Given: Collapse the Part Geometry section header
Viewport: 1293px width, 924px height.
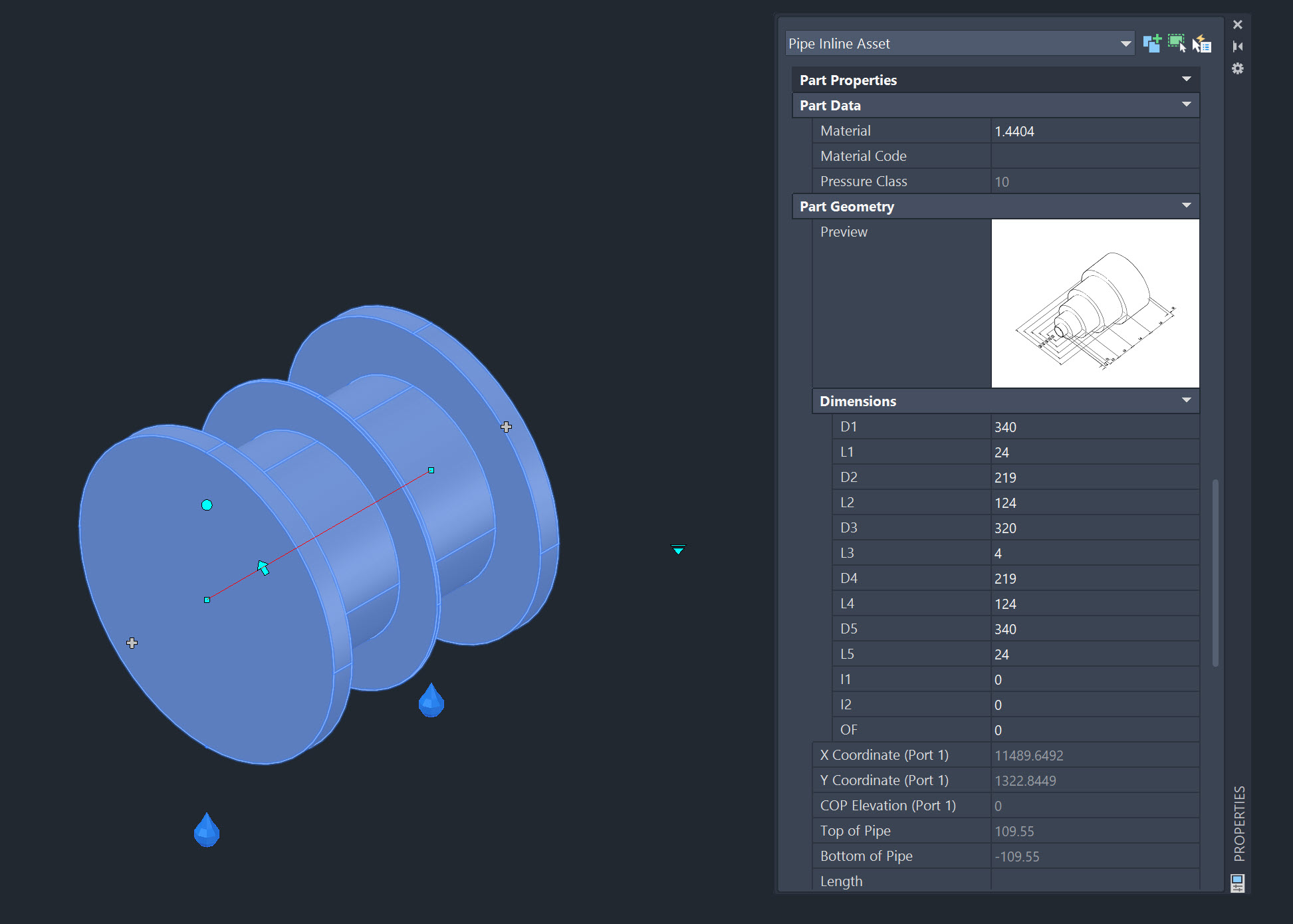Looking at the screenshot, I should (1187, 206).
